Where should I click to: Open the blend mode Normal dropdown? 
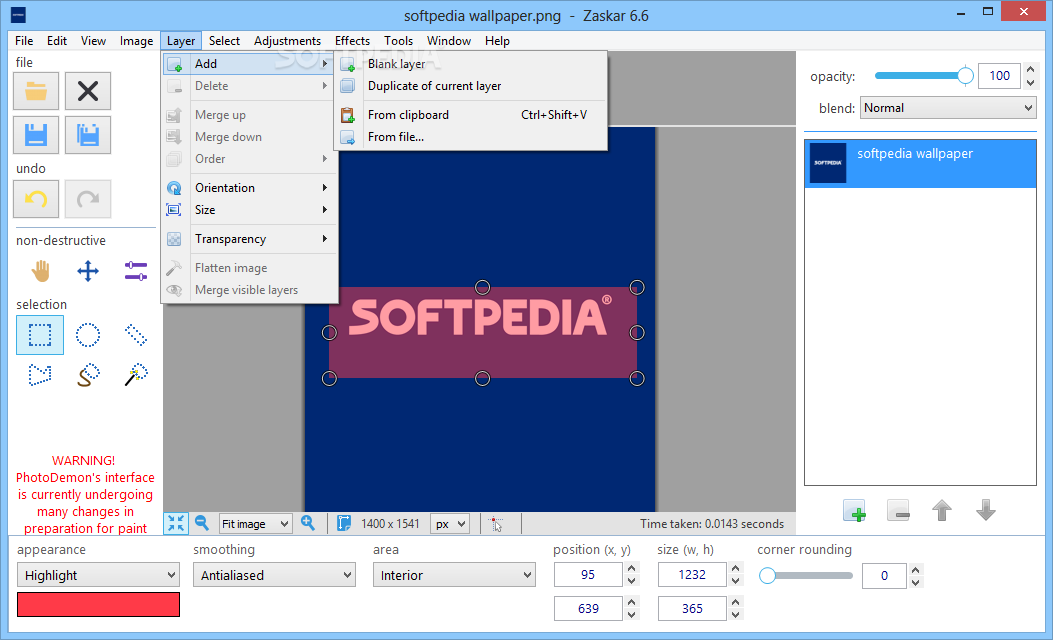point(948,108)
